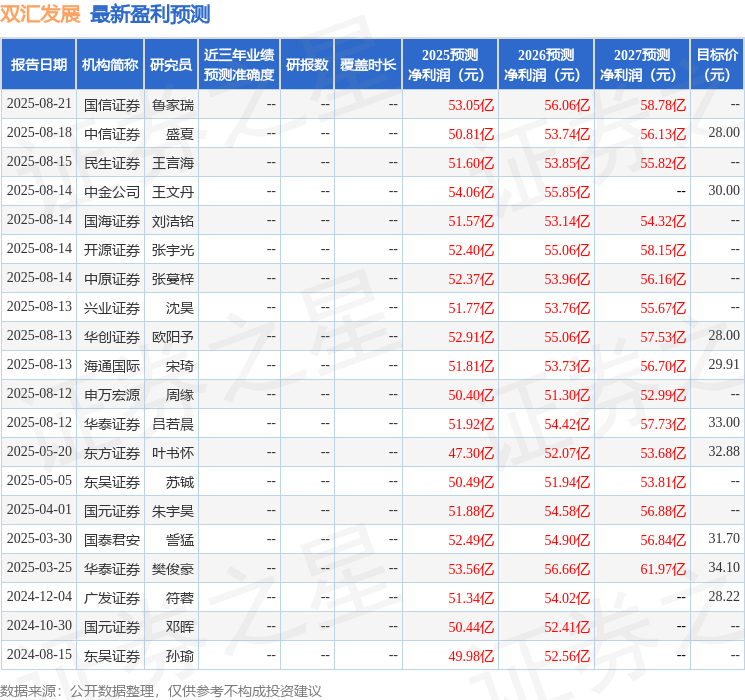Select the value 55.82亿

click(x=663, y=163)
